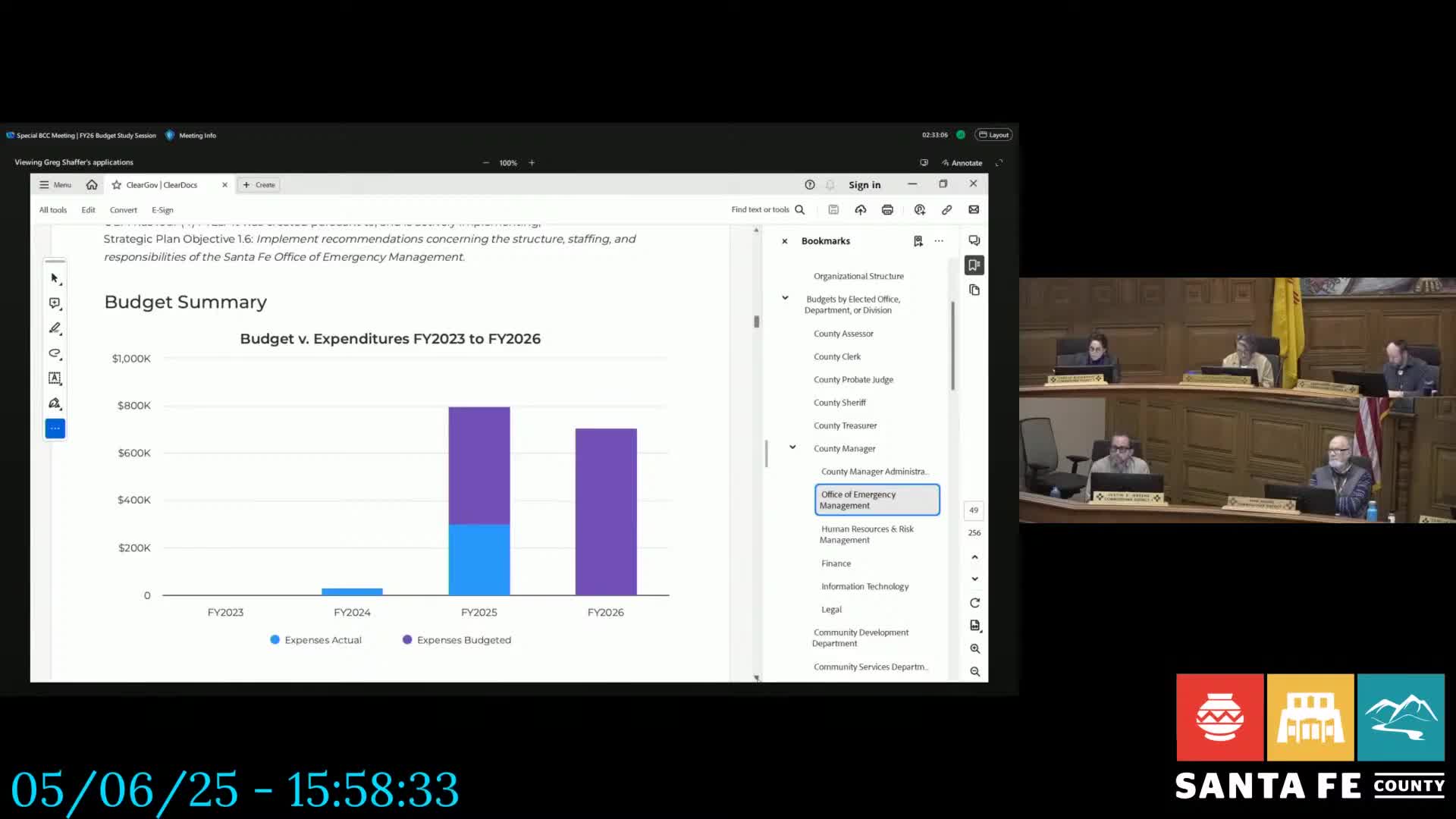Open the All tools menu
The width and height of the screenshot is (1456, 819).
[x=53, y=210]
